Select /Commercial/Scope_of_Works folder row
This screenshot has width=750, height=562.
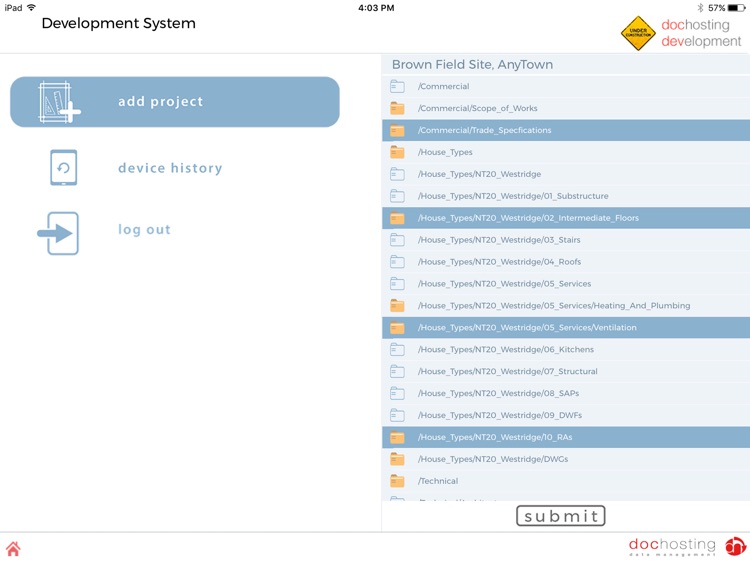pyautogui.click(x=566, y=109)
